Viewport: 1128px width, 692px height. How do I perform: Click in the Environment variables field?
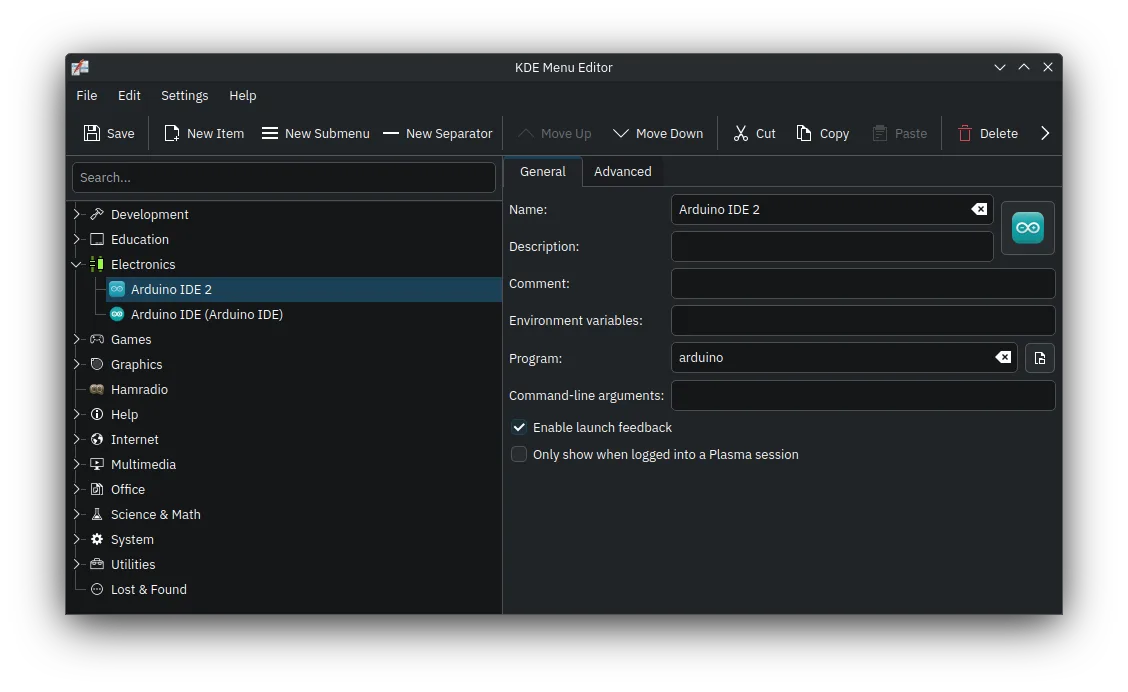pyautogui.click(x=863, y=321)
